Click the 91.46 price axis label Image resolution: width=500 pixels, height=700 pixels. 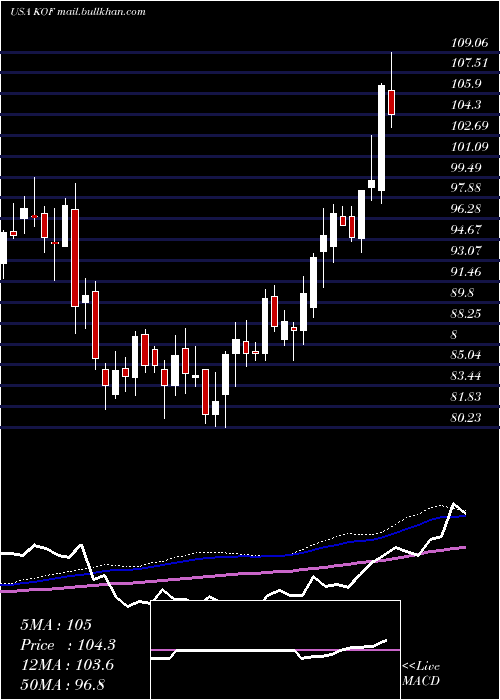pos(466,272)
